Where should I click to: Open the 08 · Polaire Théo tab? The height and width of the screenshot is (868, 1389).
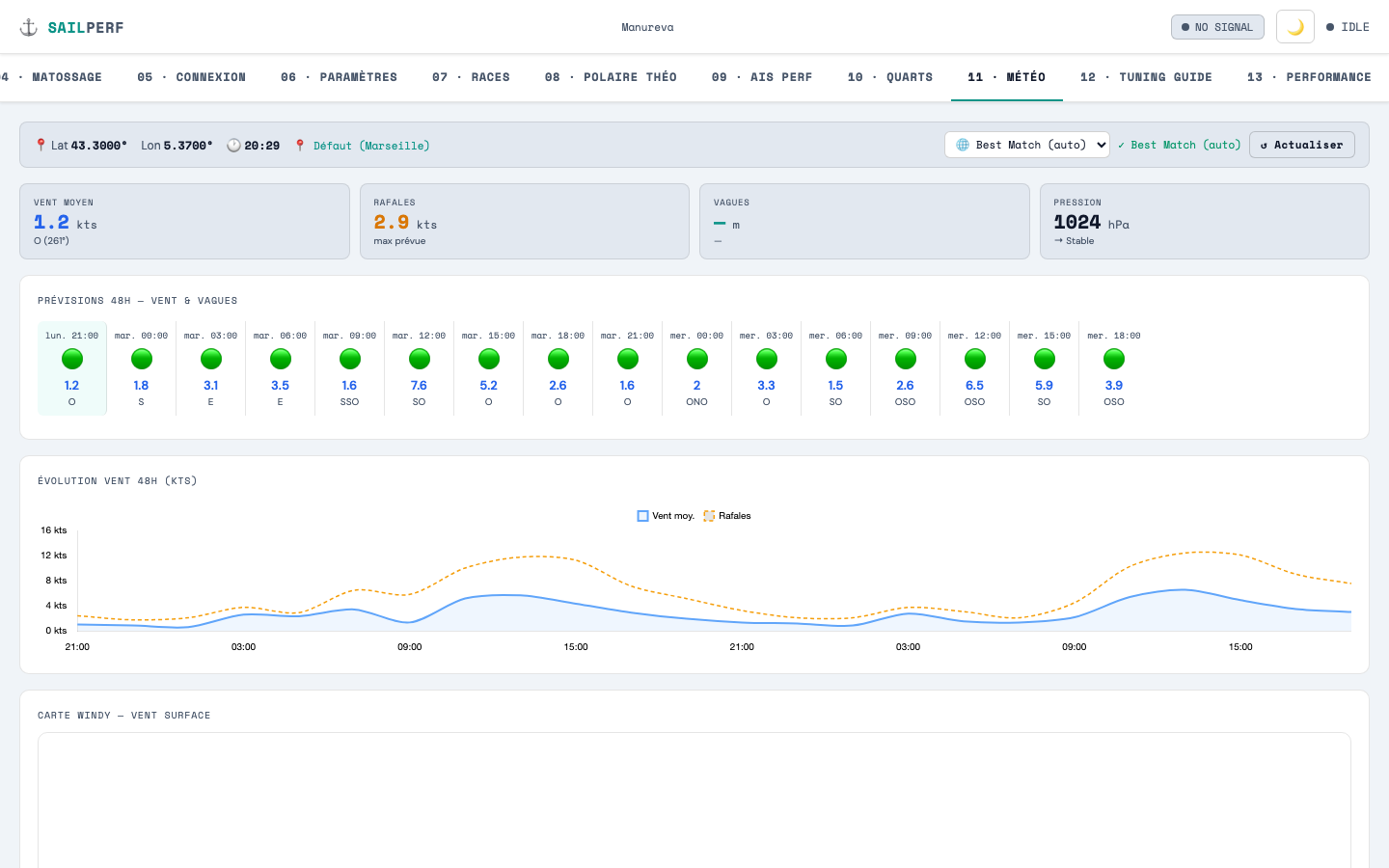[611, 77]
